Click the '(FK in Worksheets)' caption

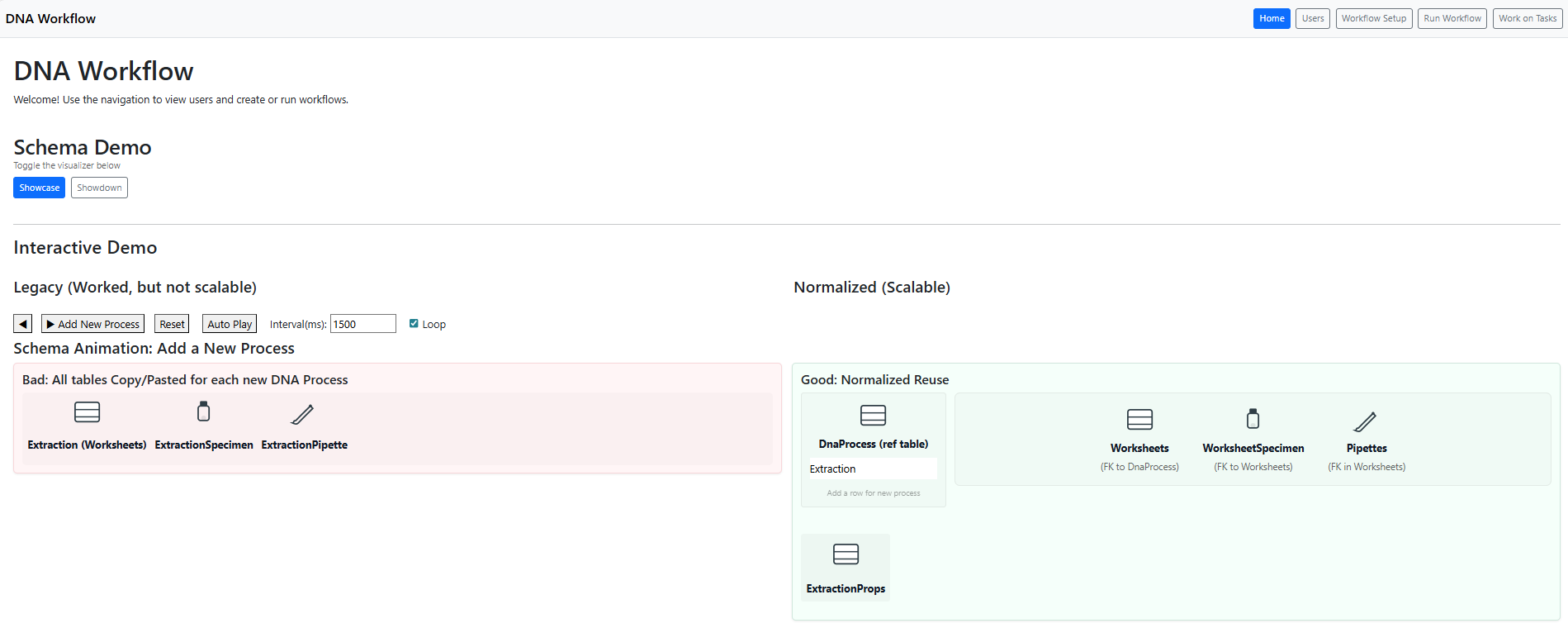pyautogui.click(x=1367, y=467)
